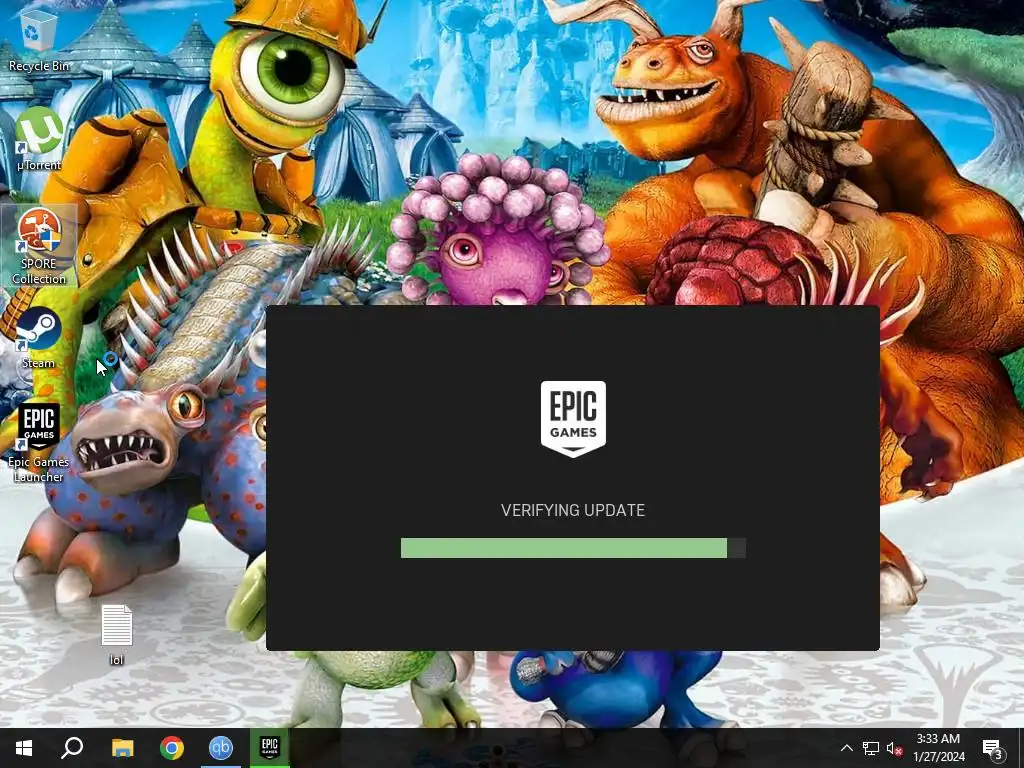Click the muted volume tray icon
Image resolution: width=1024 pixels, height=768 pixels.
(x=895, y=748)
